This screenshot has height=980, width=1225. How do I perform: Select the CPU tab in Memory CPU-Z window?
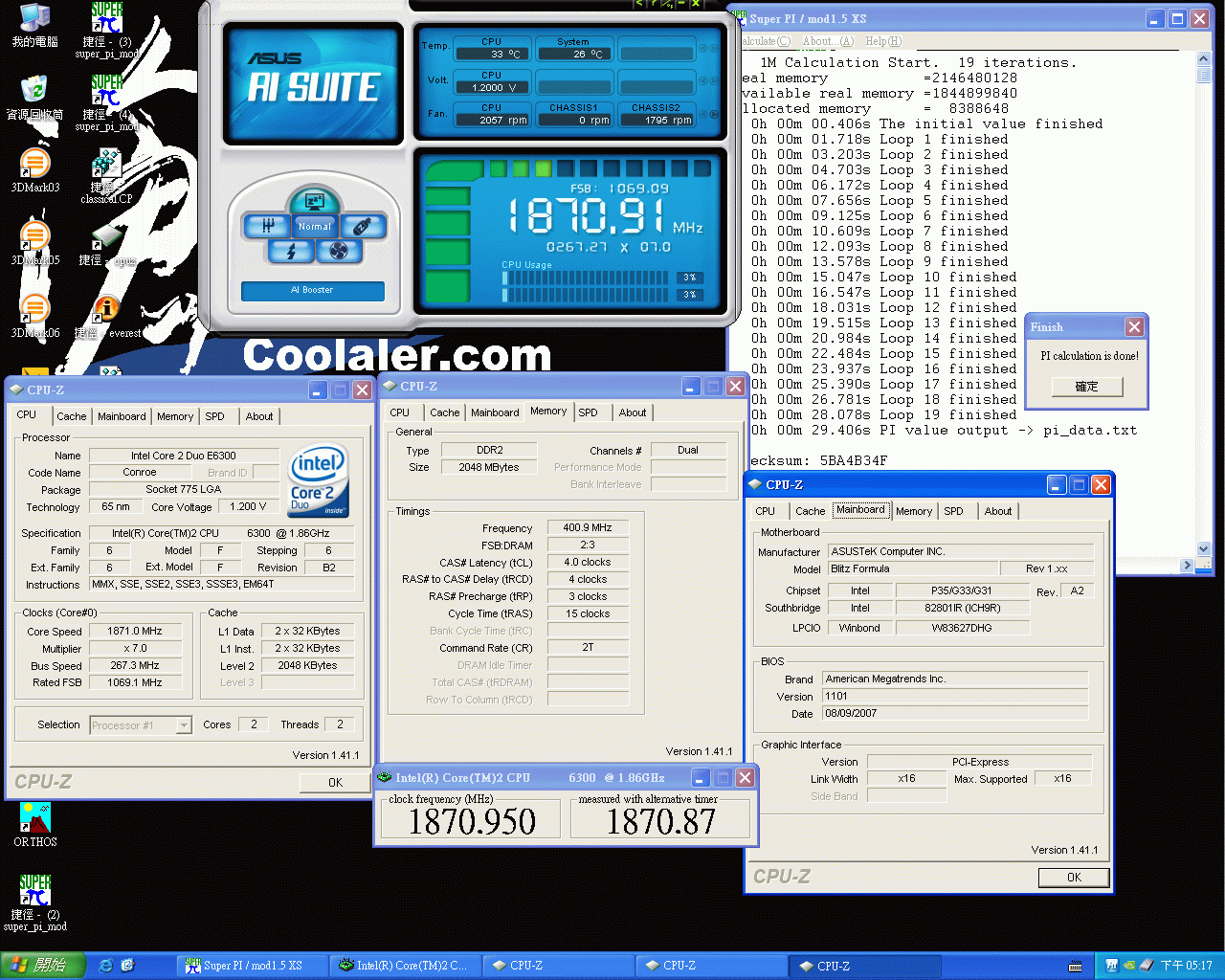click(400, 412)
